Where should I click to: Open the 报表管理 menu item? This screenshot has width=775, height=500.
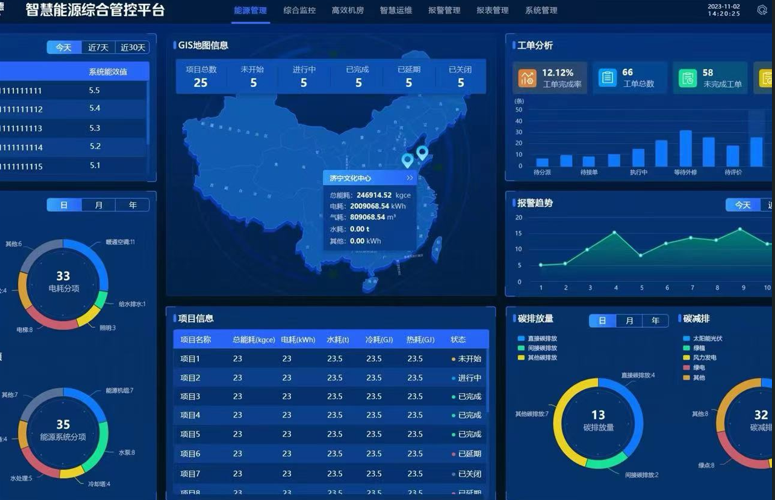492,10
